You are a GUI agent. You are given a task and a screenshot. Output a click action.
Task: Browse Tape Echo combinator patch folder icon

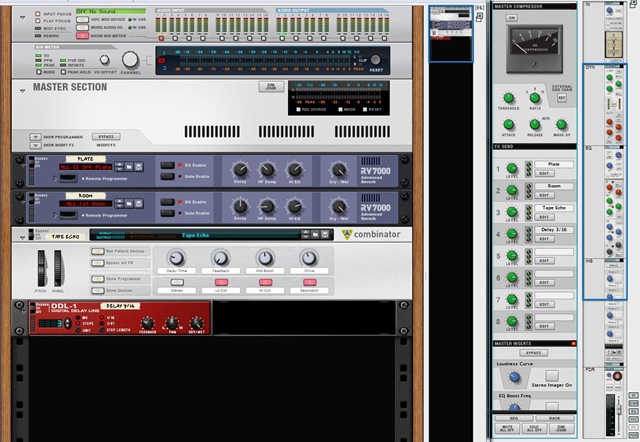[x=315, y=235]
